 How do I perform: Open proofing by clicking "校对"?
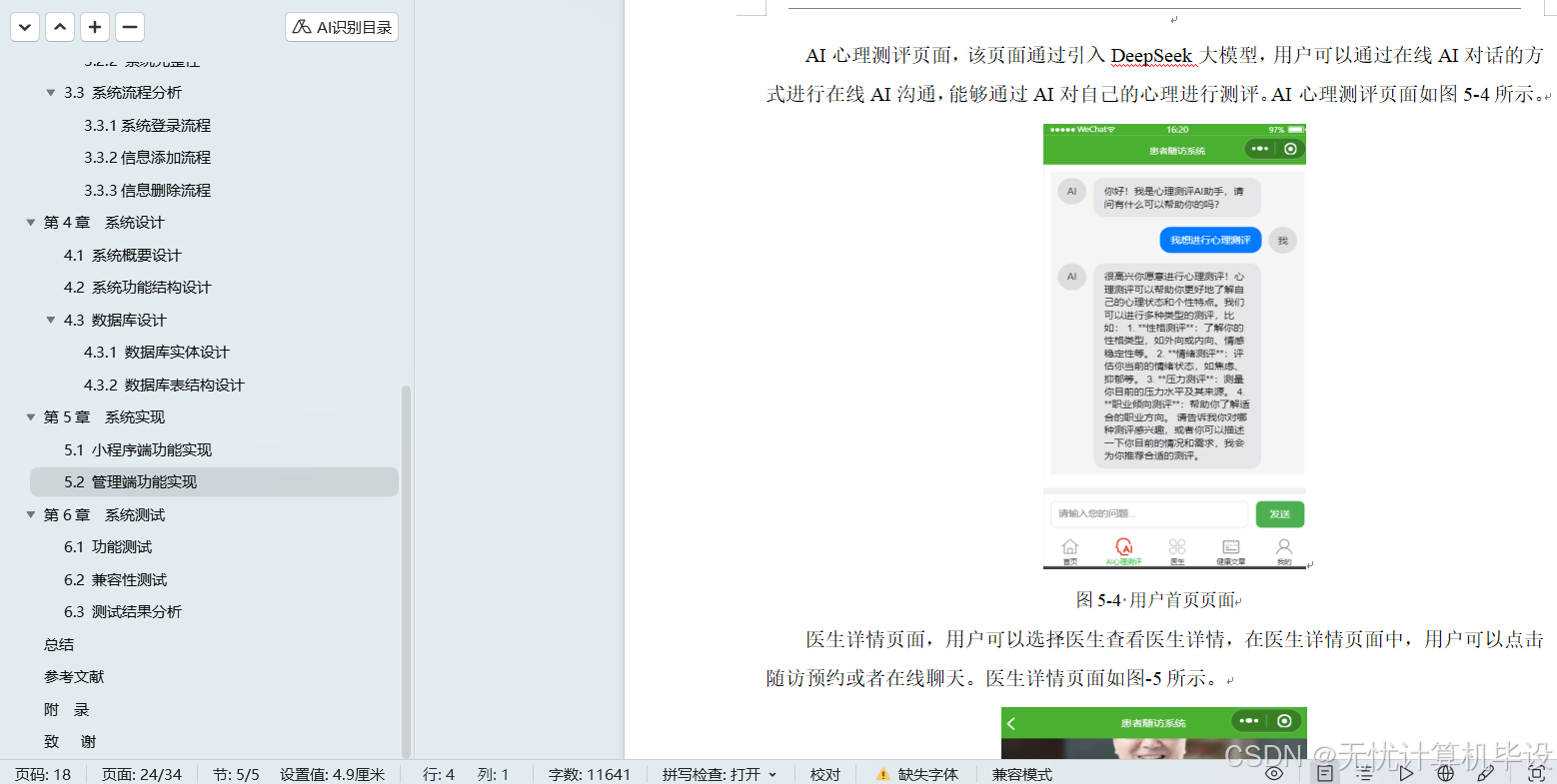pyautogui.click(x=825, y=774)
